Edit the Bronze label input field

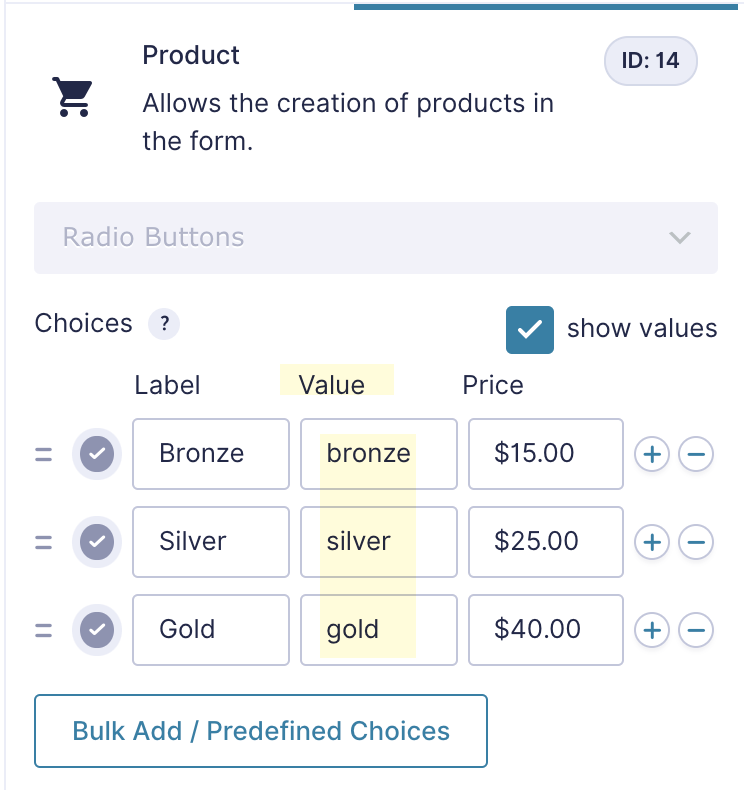(x=211, y=454)
